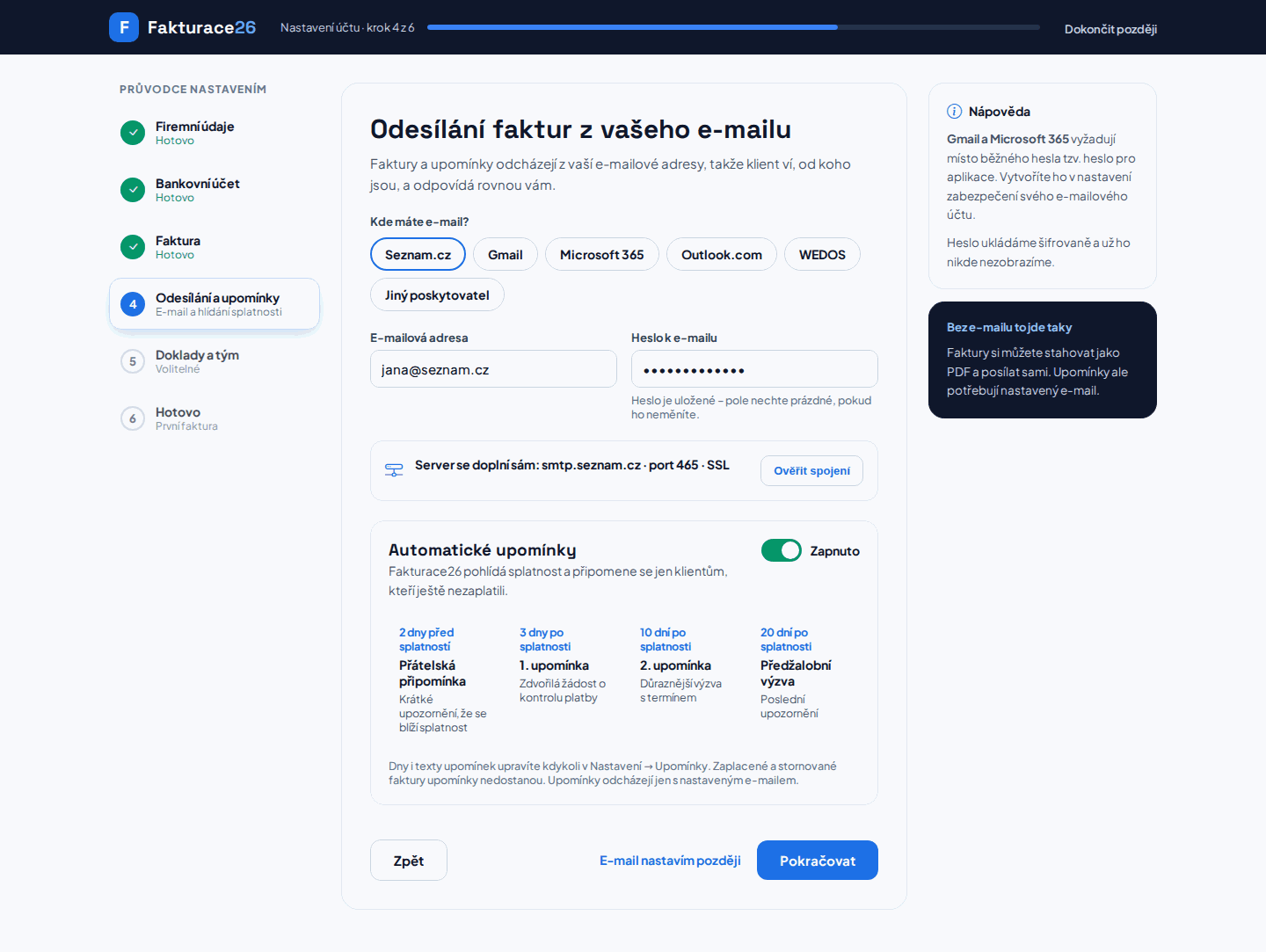Focus the E-mailová adresa field
Image resolution: width=1266 pixels, height=952 pixels.
coord(493,369)
